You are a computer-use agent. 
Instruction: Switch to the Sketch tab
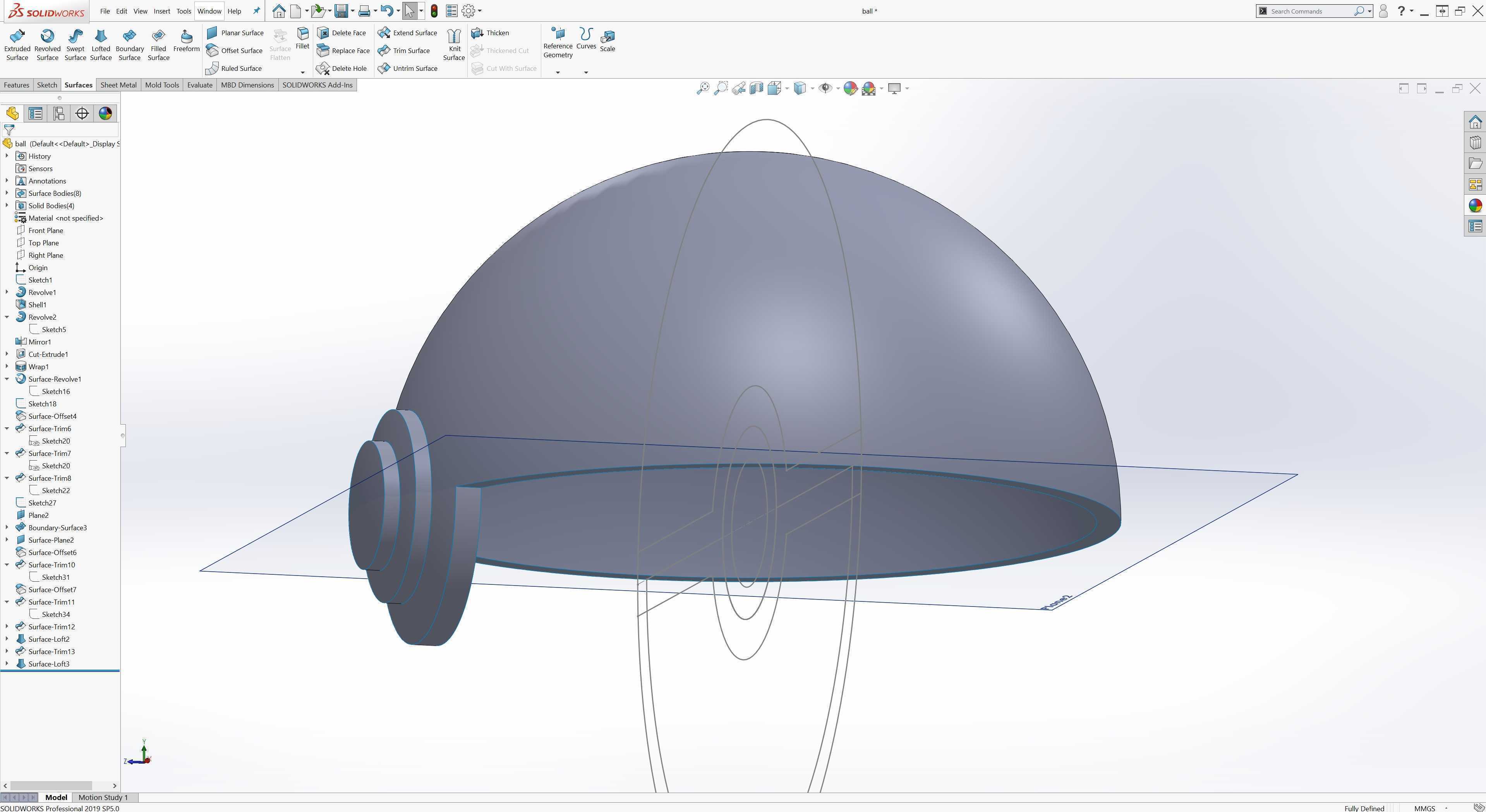pyautogui.click(x=47, y=86)
